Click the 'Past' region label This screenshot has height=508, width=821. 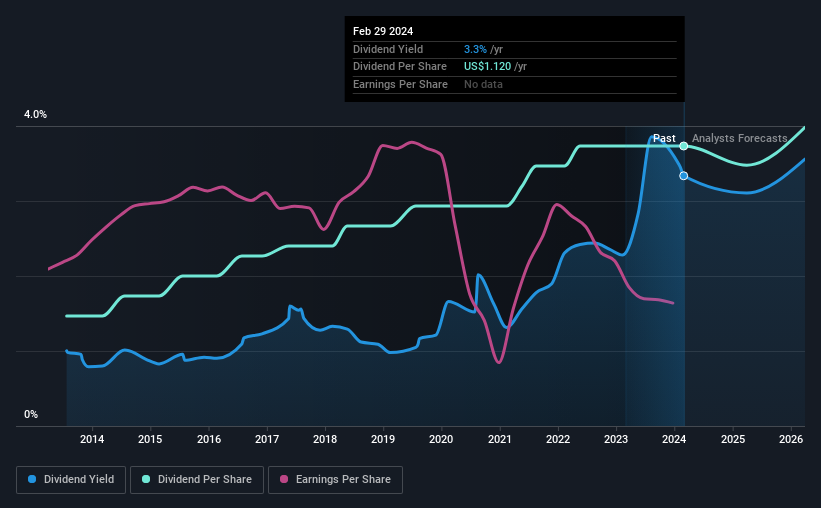tap(664, 138)
